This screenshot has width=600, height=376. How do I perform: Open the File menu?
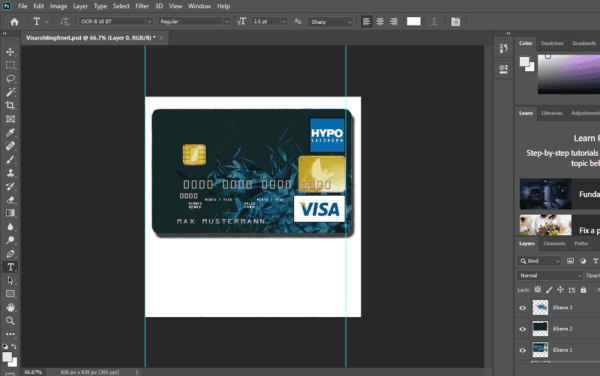23,6
